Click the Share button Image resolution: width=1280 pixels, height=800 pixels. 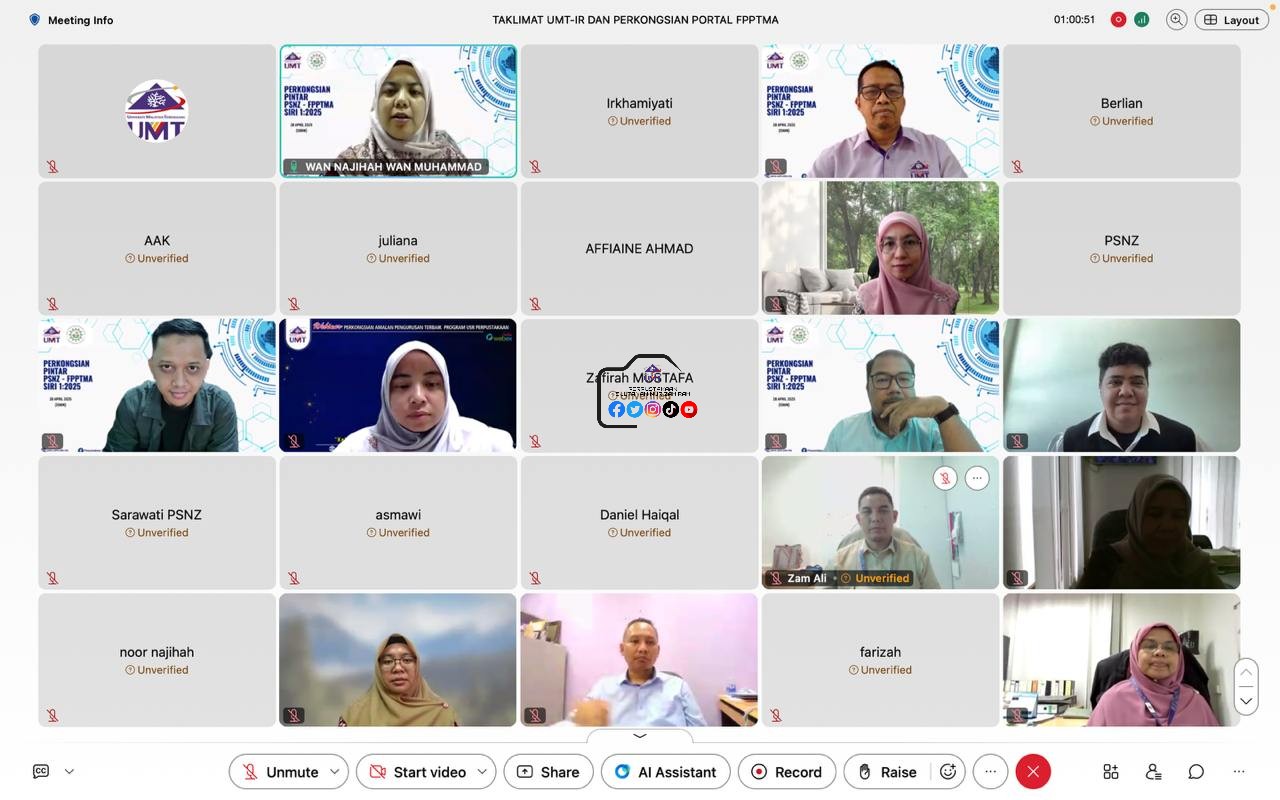coord(548,771)
